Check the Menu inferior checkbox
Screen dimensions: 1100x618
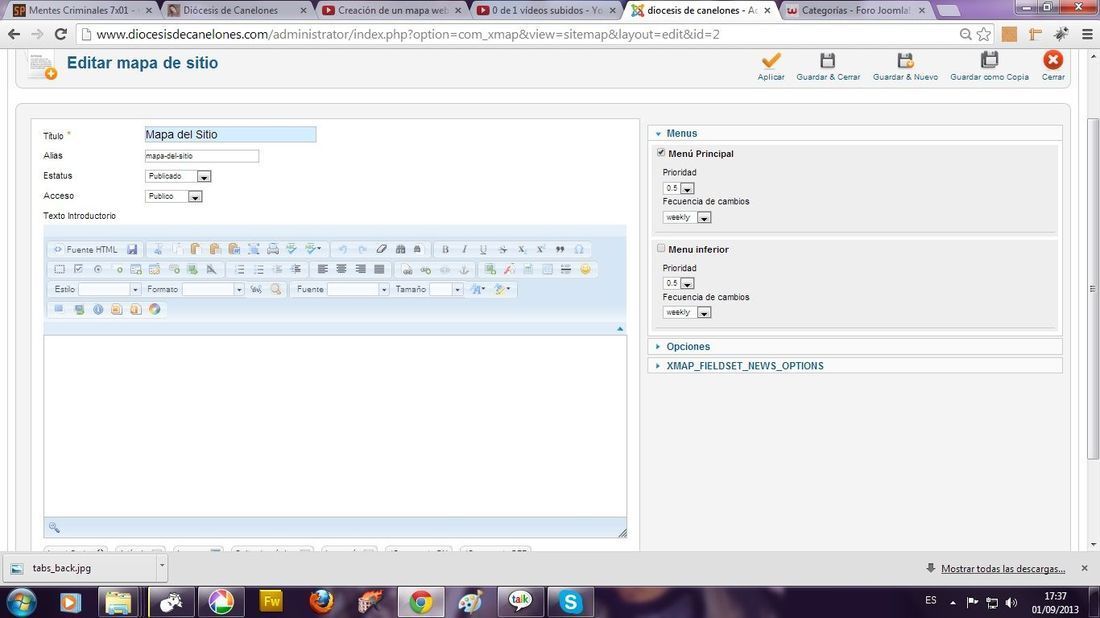661,248
